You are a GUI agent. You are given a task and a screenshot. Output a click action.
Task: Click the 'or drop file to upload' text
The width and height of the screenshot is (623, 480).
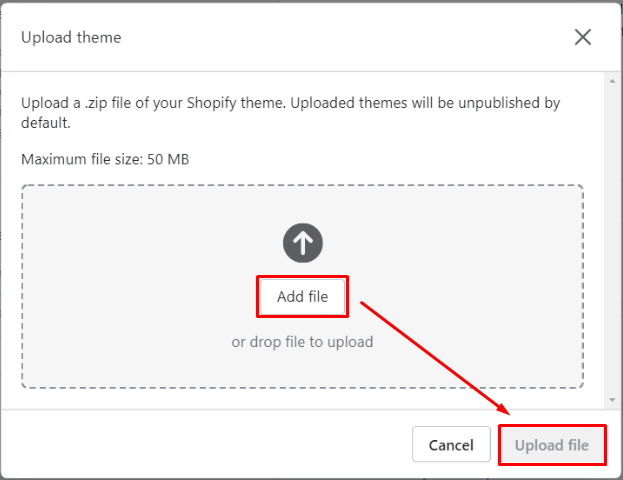pyautogui.click(x=302, y=342)
